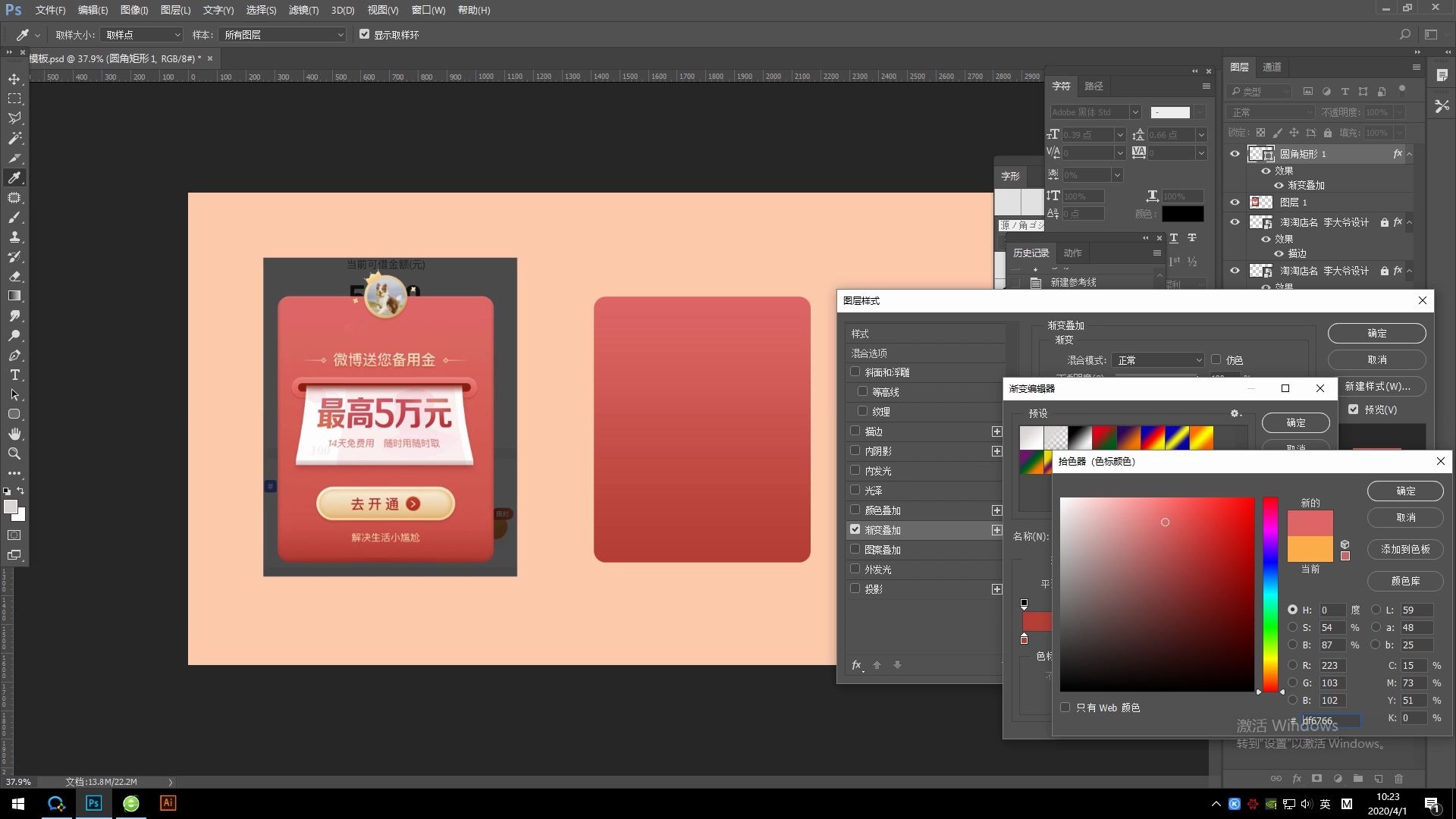
Task: Enable the Inner Shadow checkbox
Action: point(855,450)
